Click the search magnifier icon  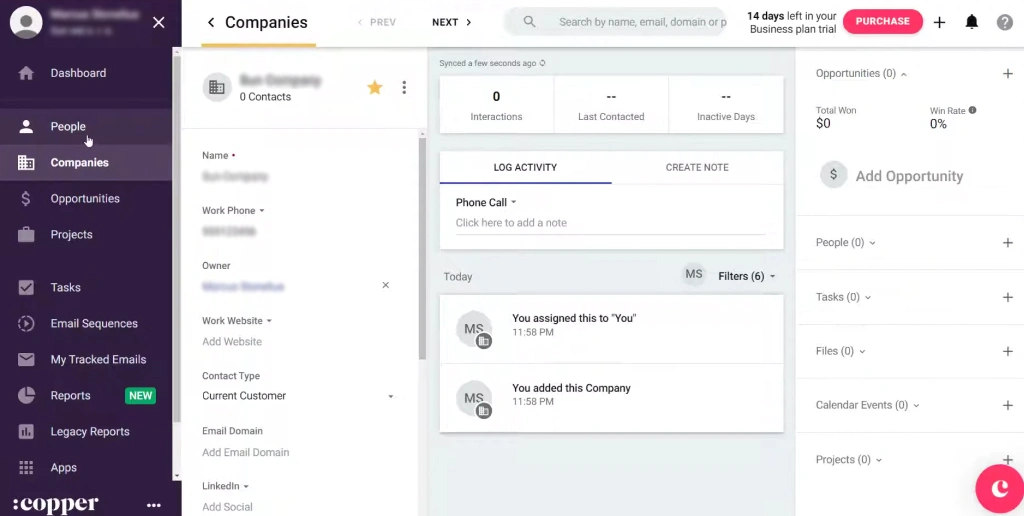[530, 22]
